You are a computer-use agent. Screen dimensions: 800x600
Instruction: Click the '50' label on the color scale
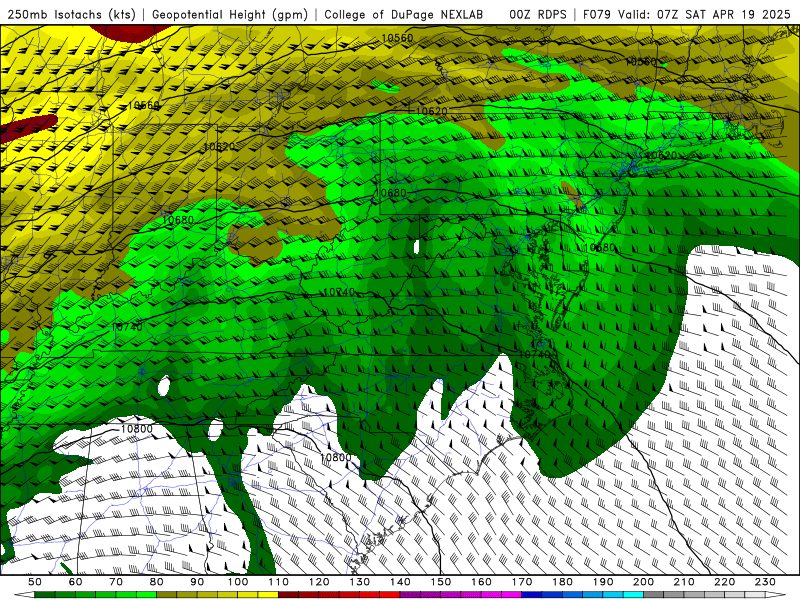click(35, 582)
